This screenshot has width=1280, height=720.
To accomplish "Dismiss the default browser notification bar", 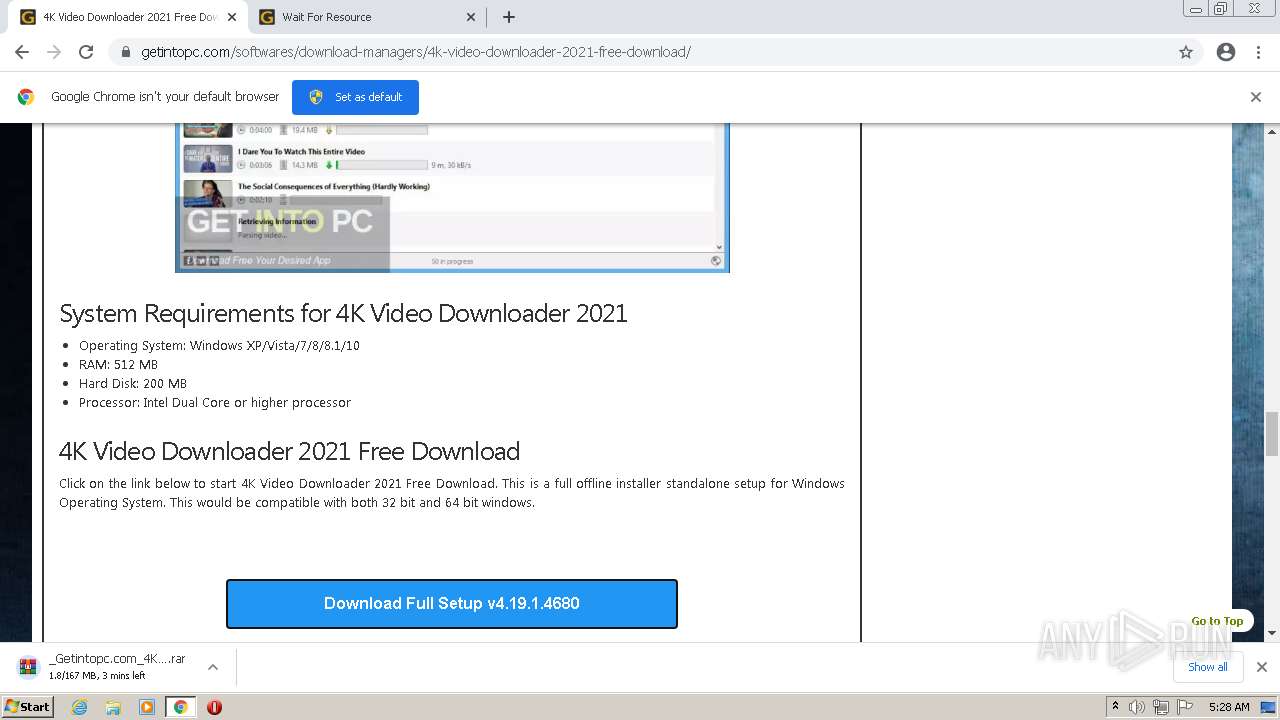I will tap(1256, 97).
